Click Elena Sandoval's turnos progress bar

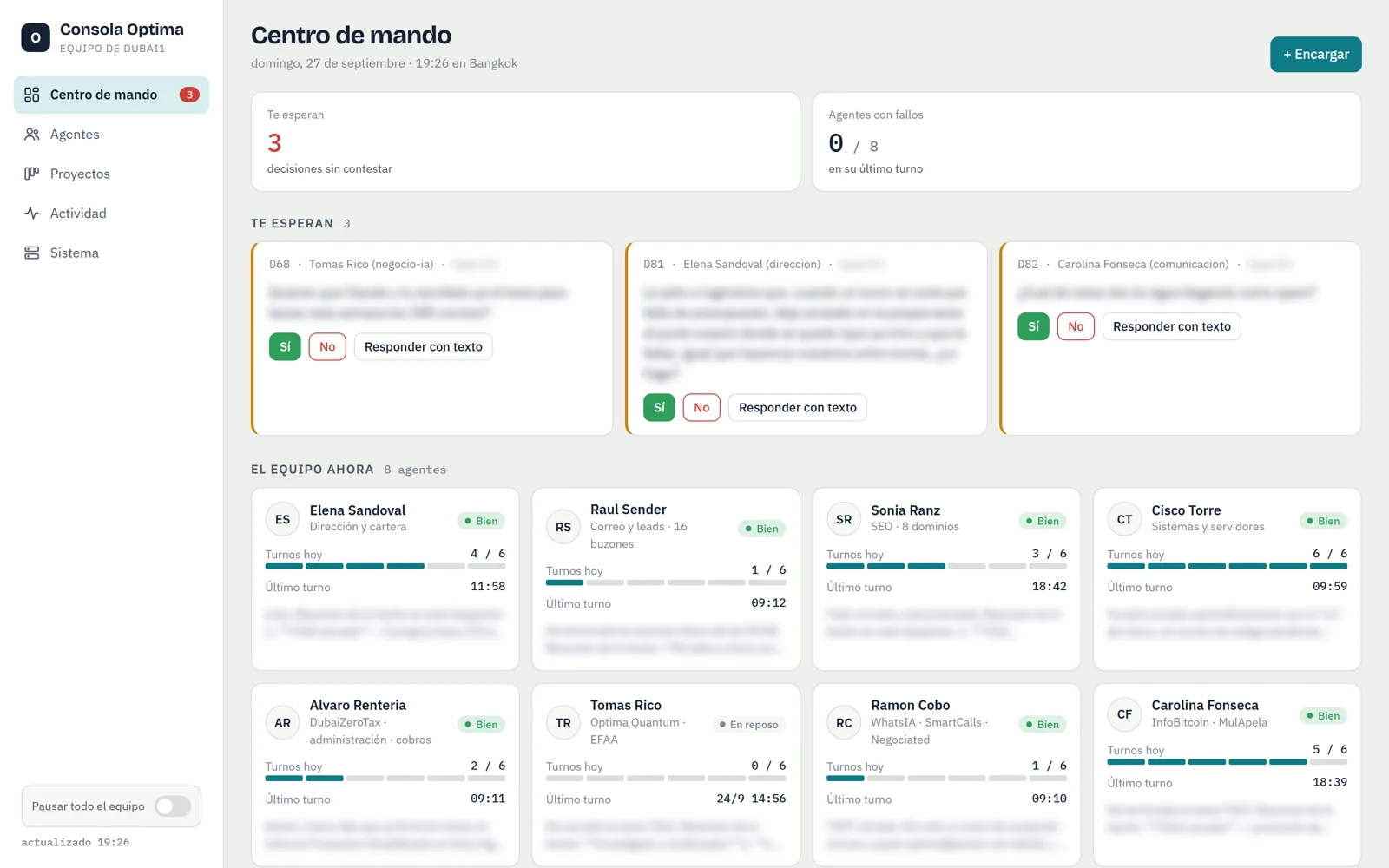[385, 566]
